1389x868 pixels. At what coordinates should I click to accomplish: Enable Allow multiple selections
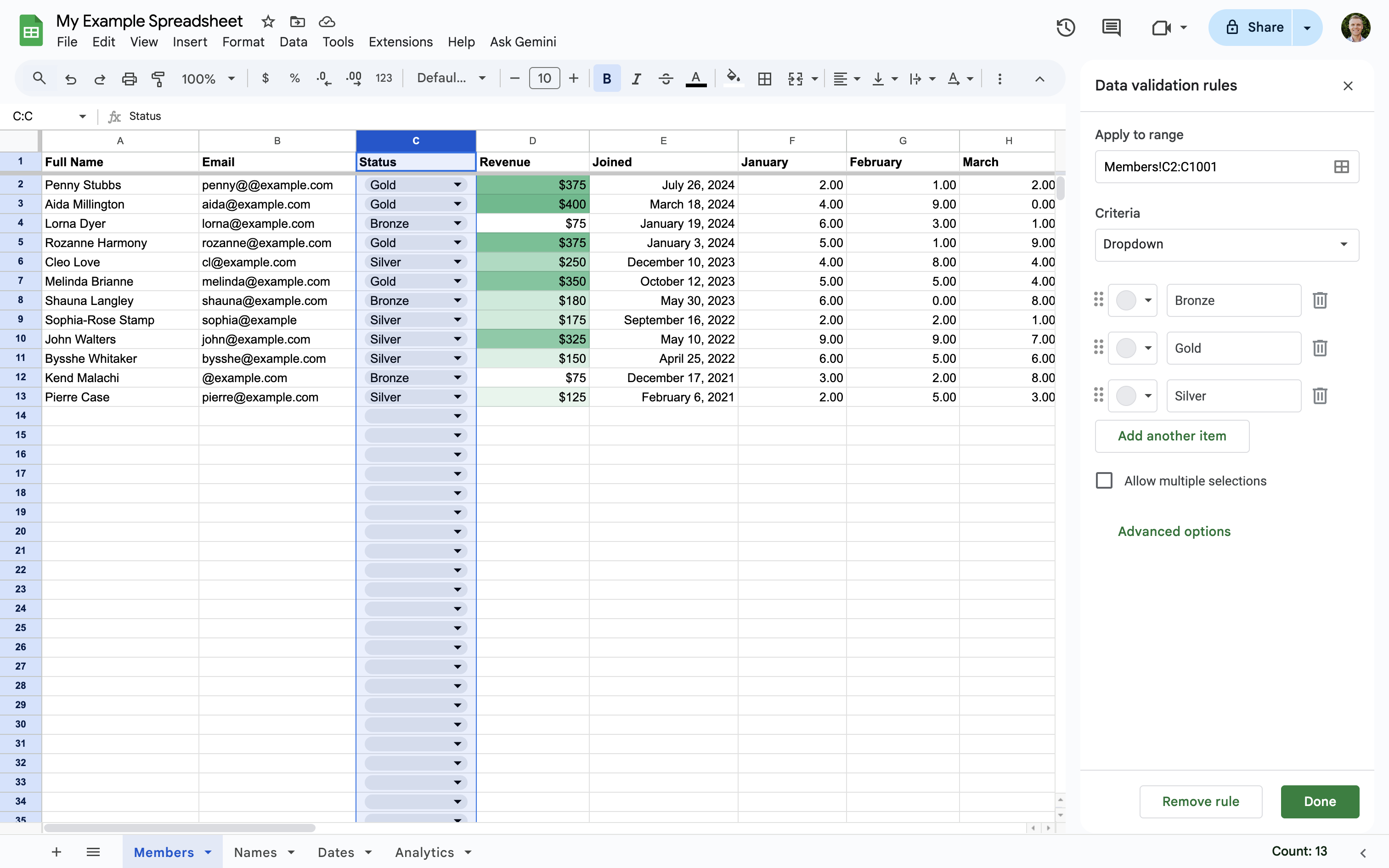tap(1103, 480)
